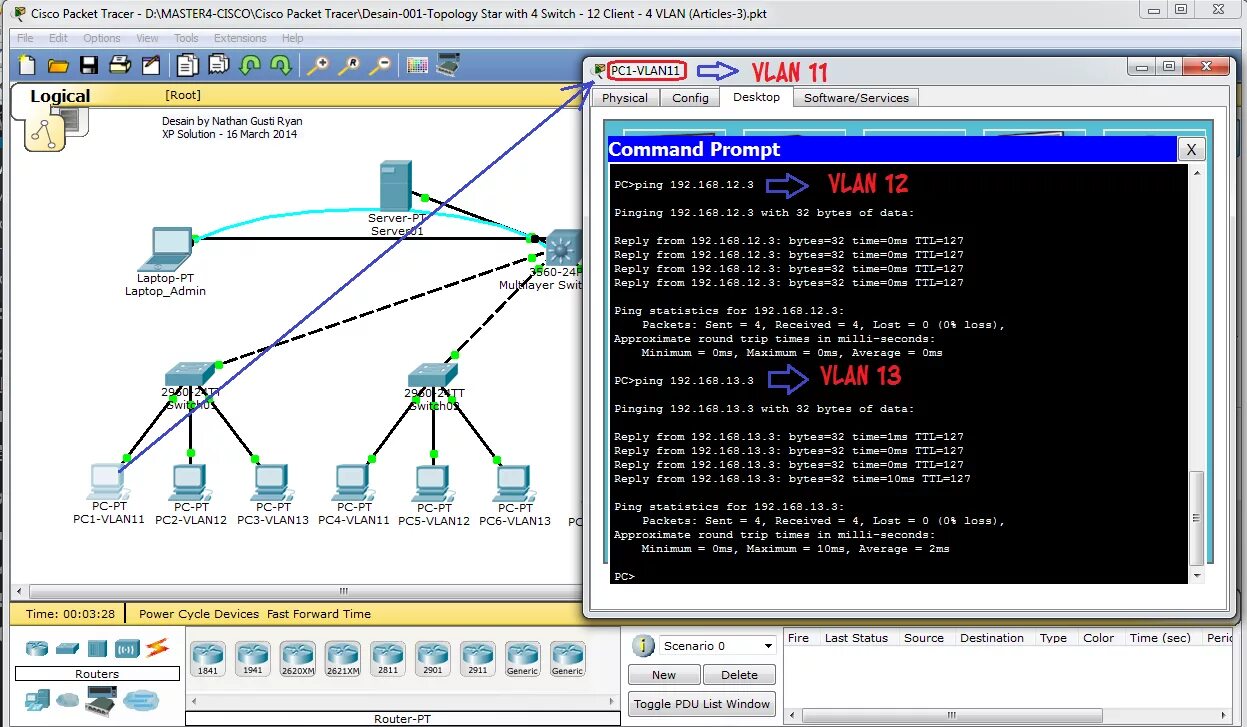Screen dimensions: 1247x727
Task: Click the New file toolbar icon
Action: click(27, 66)
